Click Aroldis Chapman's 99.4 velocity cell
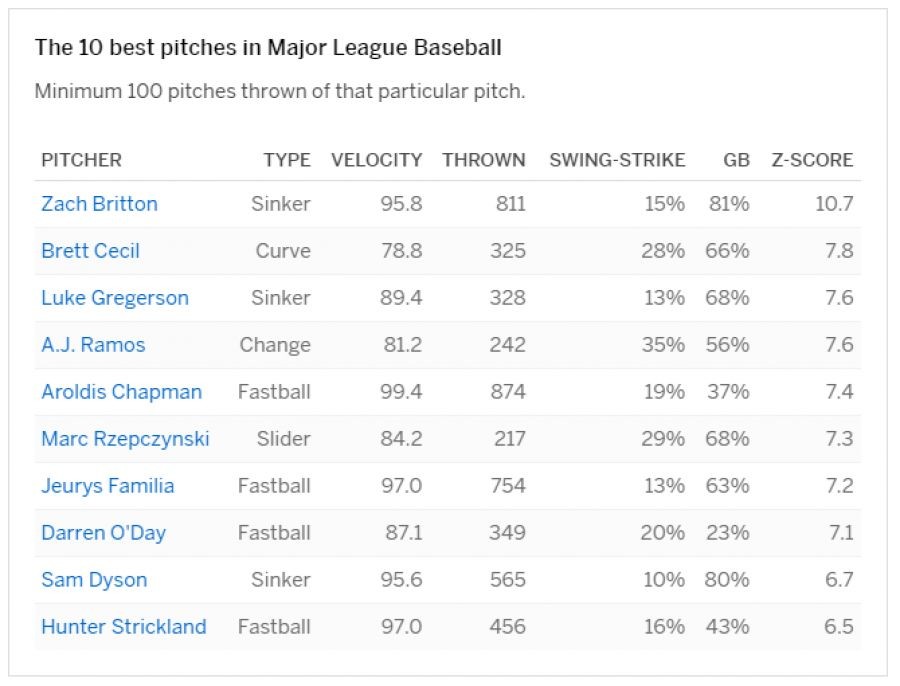This screenshot has width=900, height=686. (401, 392)
